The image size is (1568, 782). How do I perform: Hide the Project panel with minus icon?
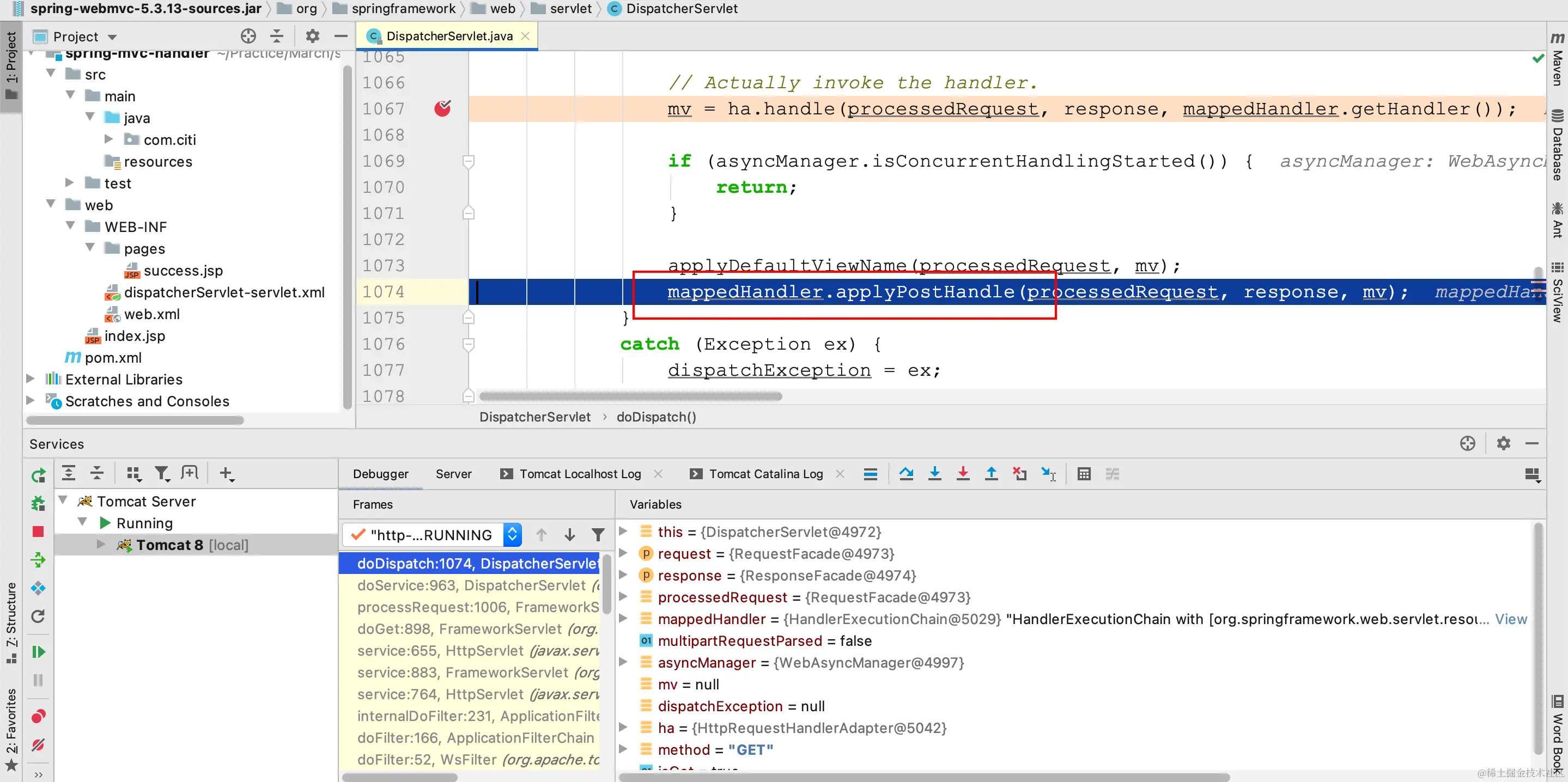click(x=341, y=36)
